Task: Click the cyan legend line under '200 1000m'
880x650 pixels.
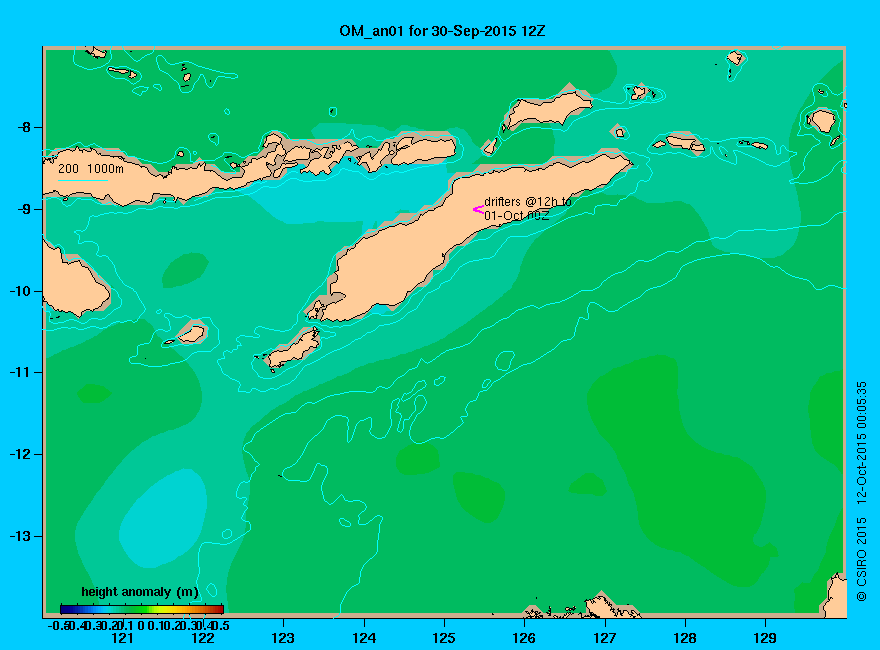Action: pyautogui.click(x=82, y=181)
